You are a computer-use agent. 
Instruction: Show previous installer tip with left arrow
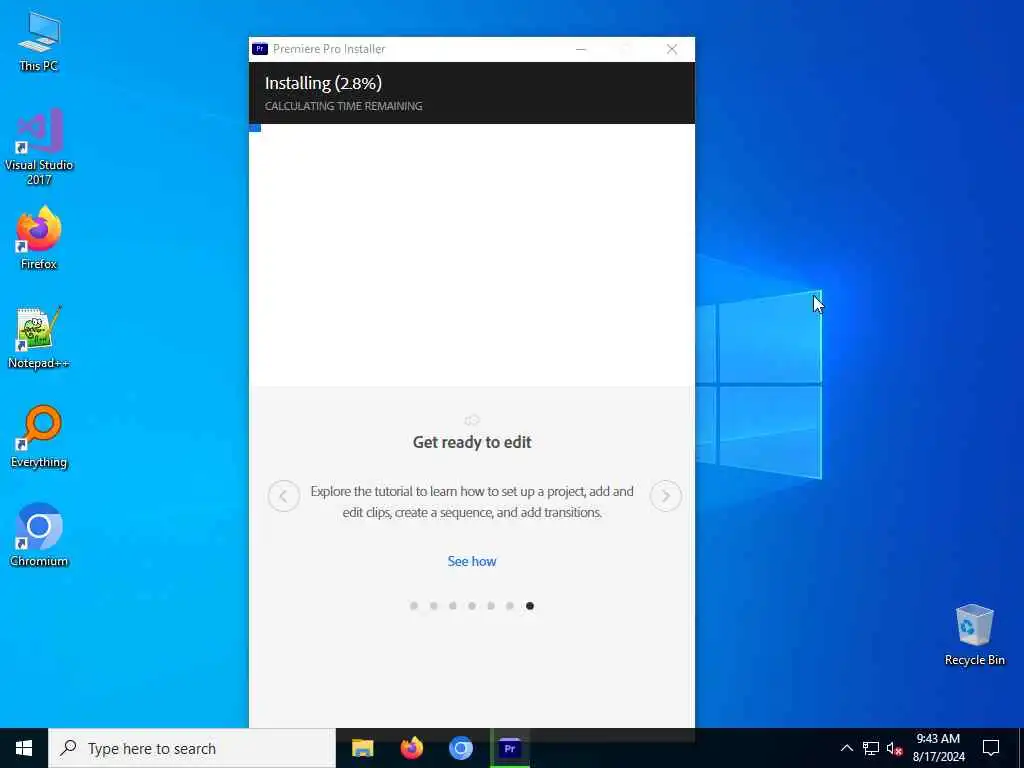click(283, 496)
